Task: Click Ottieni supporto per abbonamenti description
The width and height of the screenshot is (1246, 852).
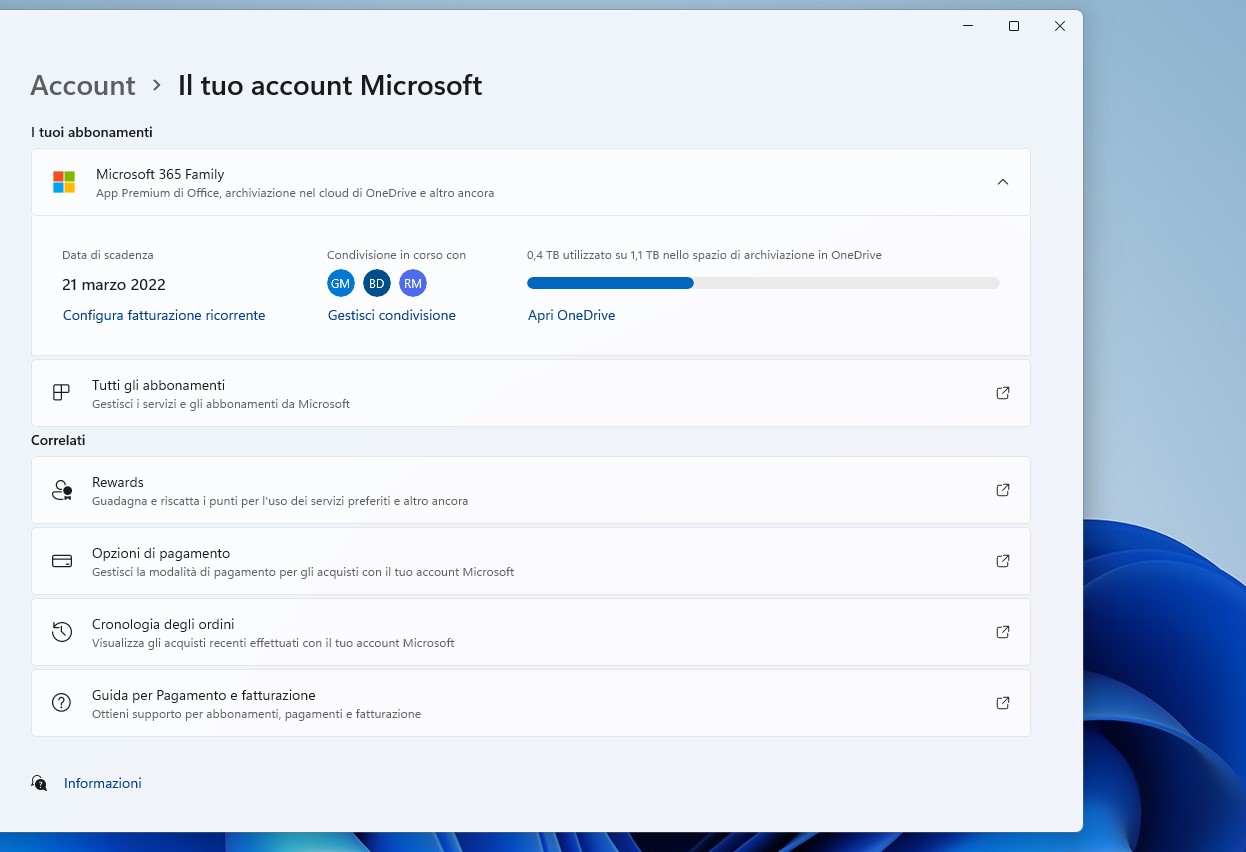Action: (x=256, y=714)
